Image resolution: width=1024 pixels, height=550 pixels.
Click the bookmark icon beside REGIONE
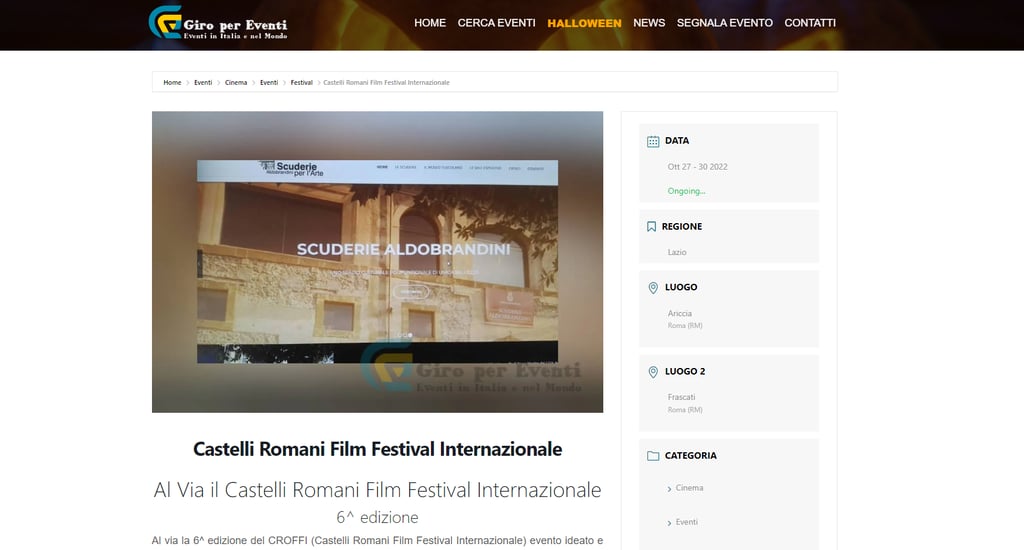pos(651,227)
